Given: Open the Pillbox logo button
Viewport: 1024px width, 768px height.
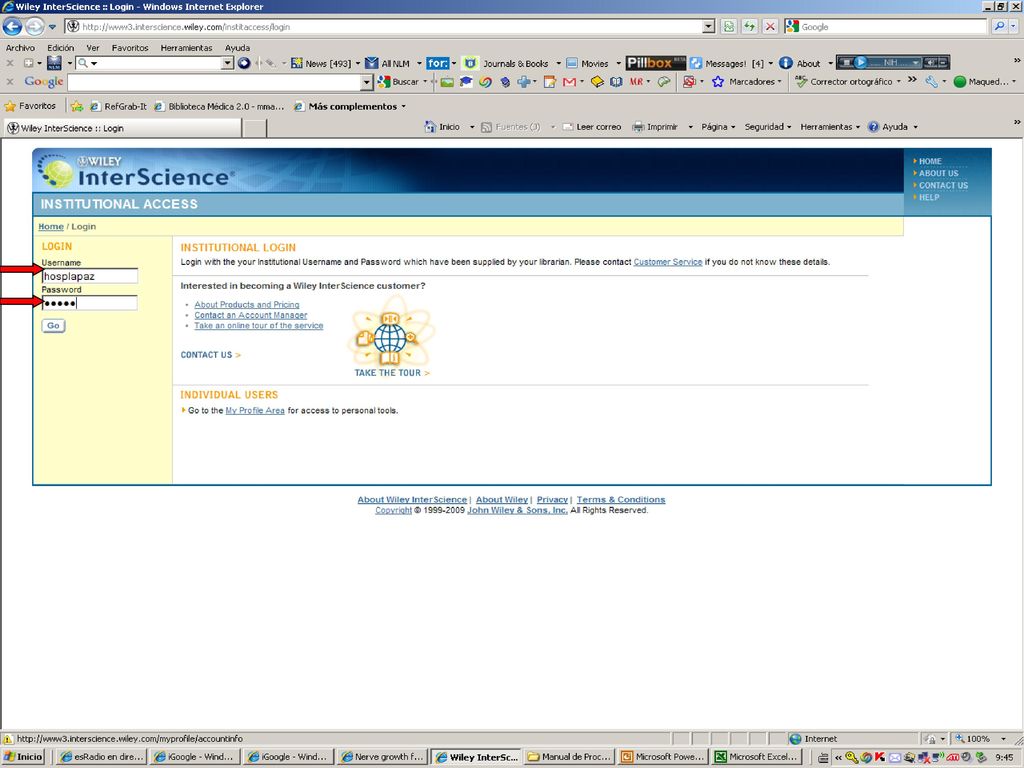Looking at the screenshot, I should [655, 63].
